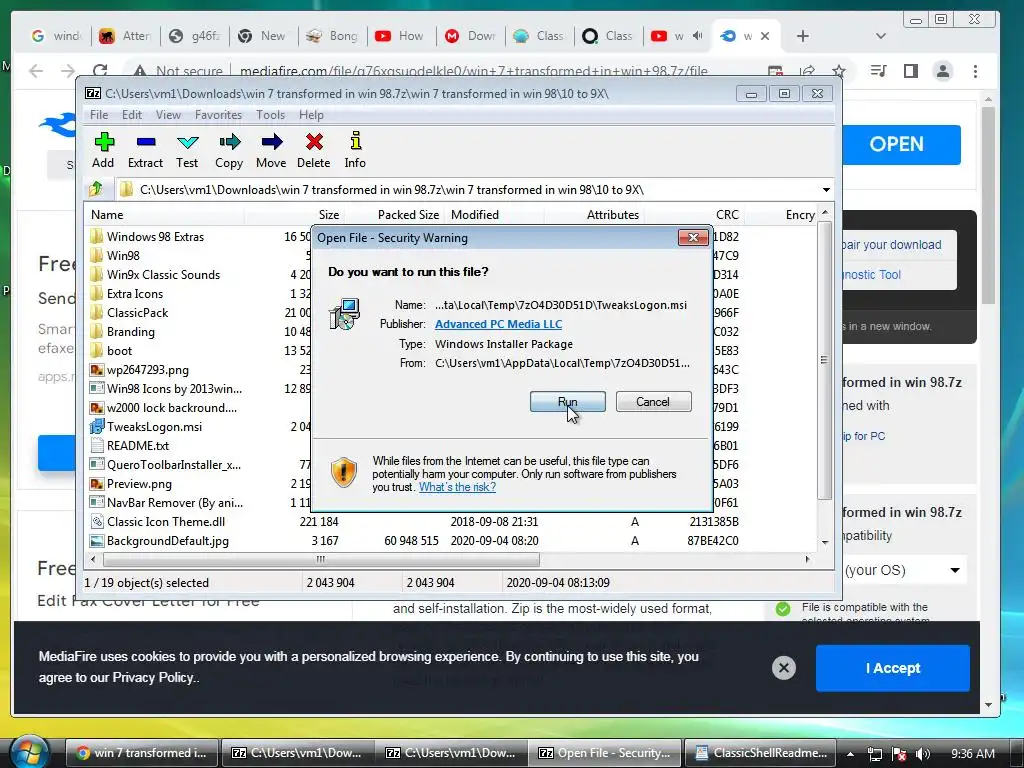Select the BackgroundDefault.jpg file

[168, 540]
